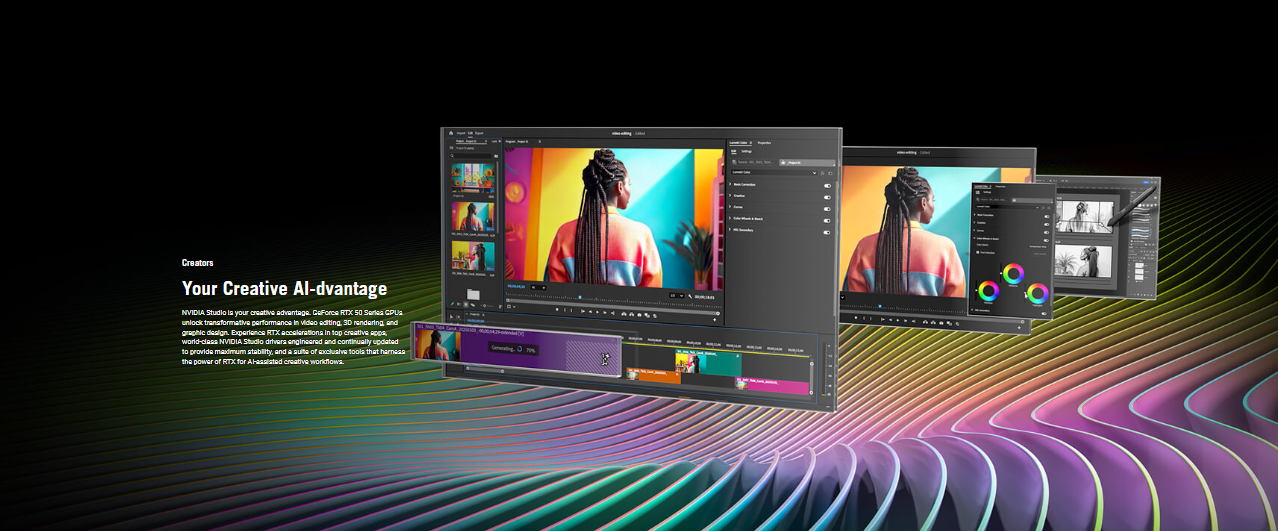Select the third clip thumbnail in Project panel

pyautogui.click(x=473, y=256)
